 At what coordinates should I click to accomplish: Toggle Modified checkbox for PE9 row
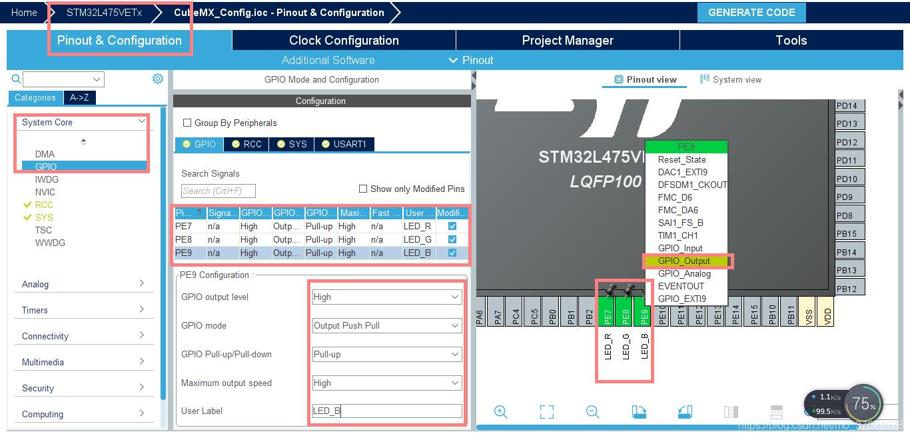(452, 253)
